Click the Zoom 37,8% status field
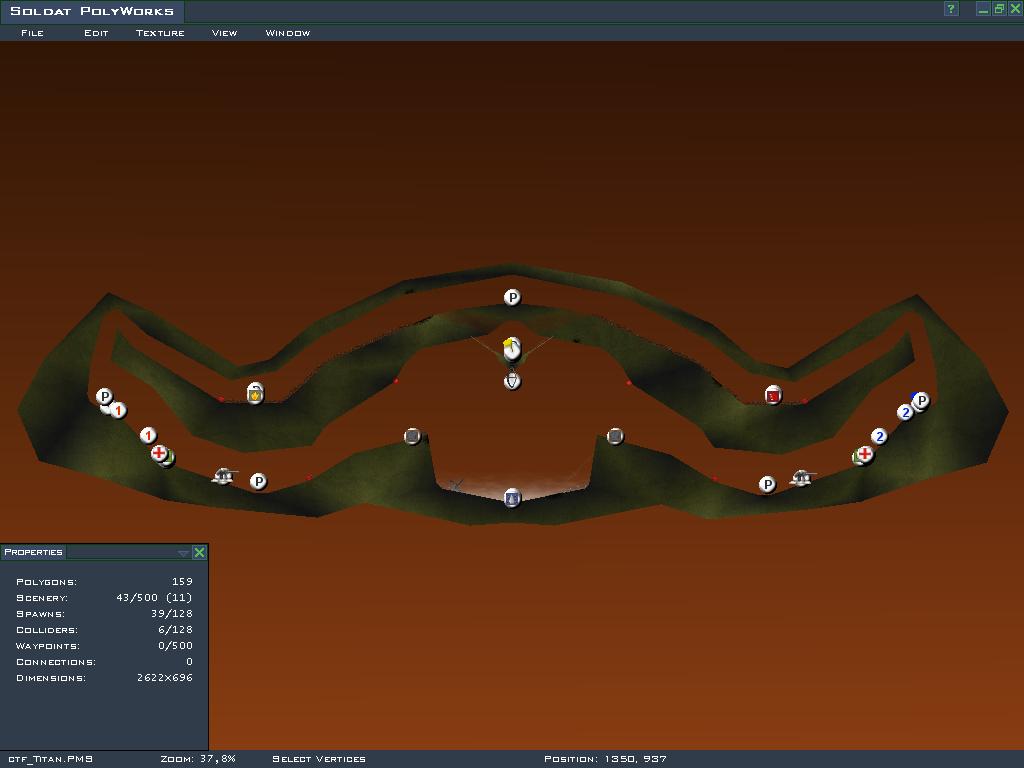Viewport: 1024px width, 768px height. (x=198, y=759)
